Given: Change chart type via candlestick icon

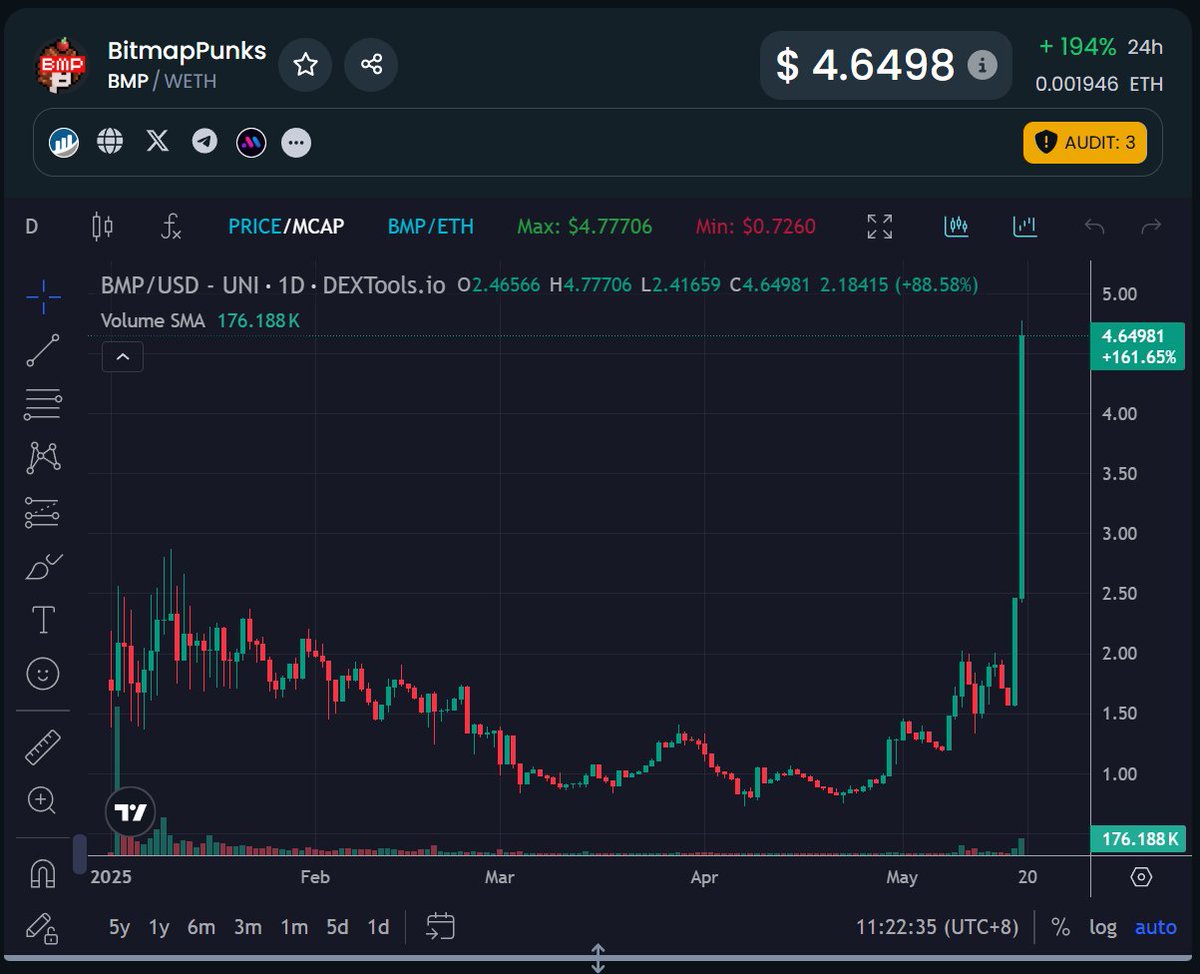Looking at the screenshot, I should tap(103, 227).
